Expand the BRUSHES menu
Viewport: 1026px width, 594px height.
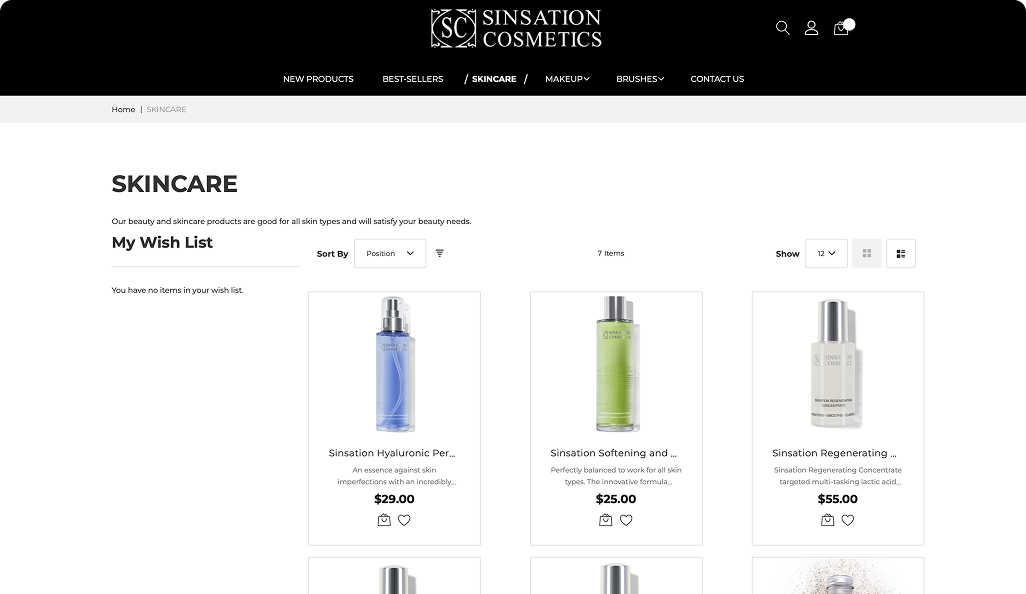(640, 79)
